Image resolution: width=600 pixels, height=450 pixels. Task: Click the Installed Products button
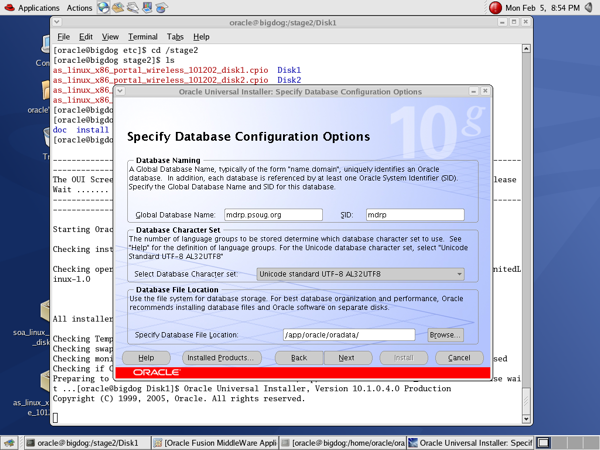222,358
